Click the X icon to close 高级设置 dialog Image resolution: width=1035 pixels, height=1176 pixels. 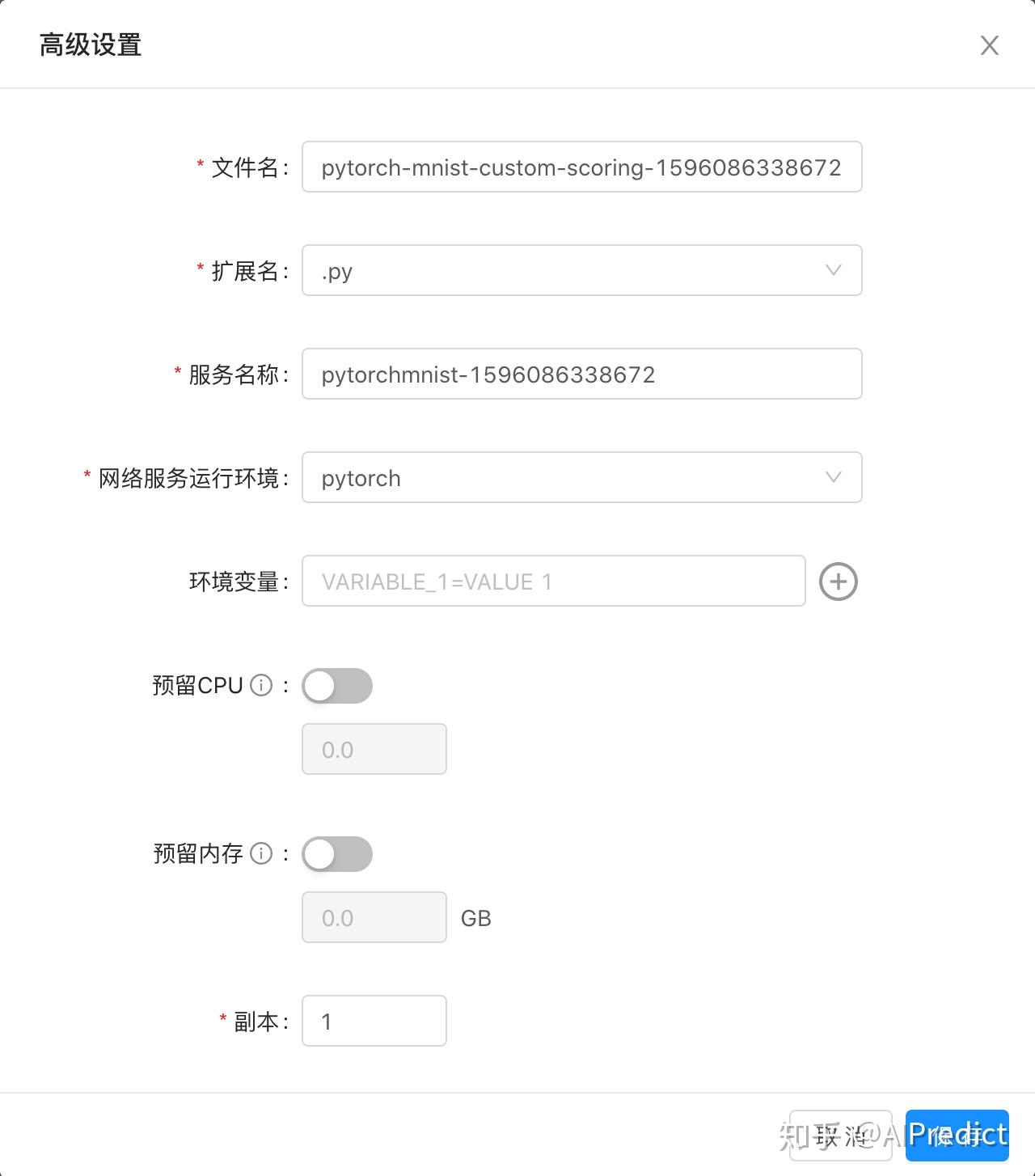point(989,45)
